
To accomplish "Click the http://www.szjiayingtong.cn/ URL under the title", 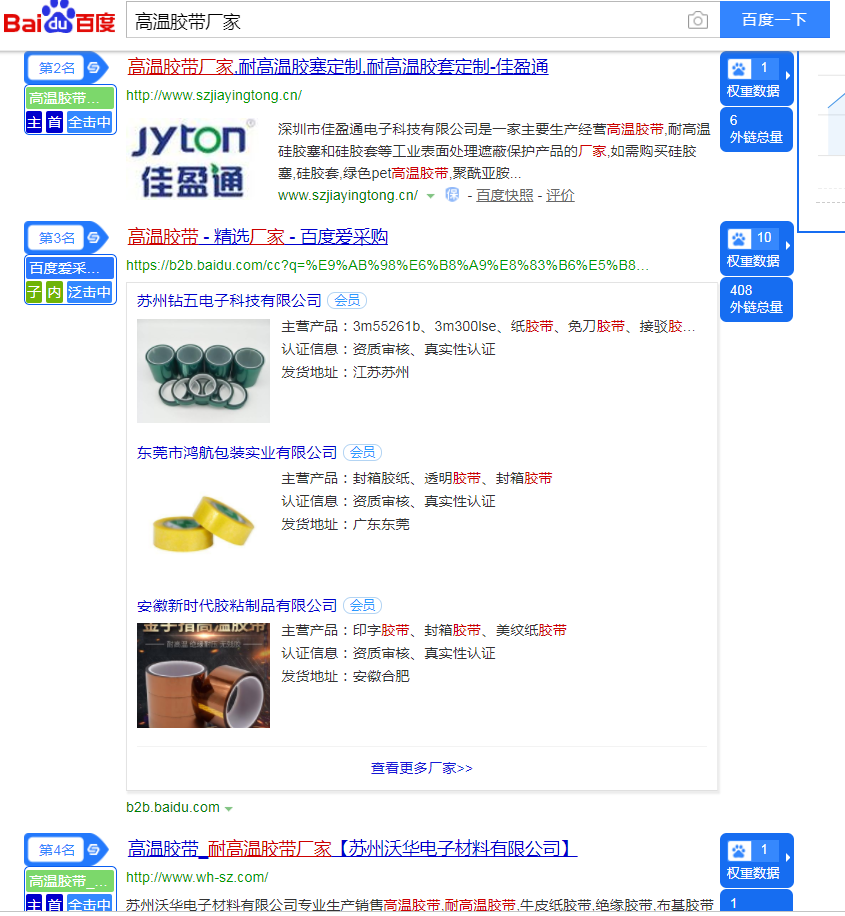I will pos(214,95).
